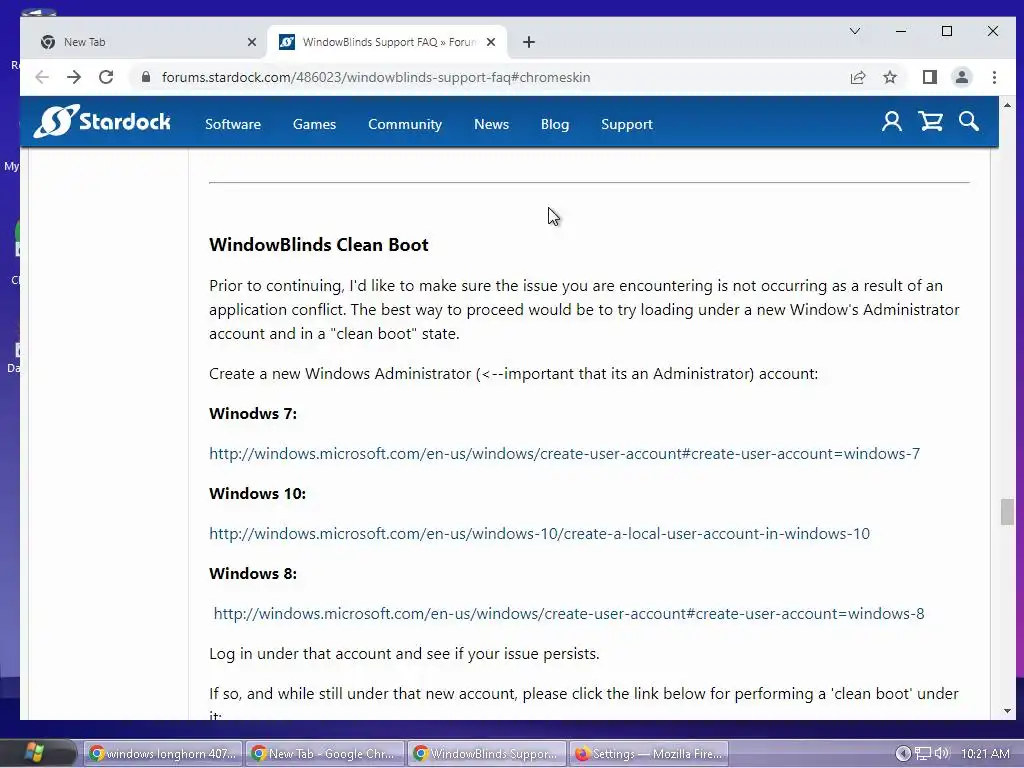This screenshot has width=1024, height=768.
Task: Click the taskbar clock 10:21 AM
Action: coord(985,754)
